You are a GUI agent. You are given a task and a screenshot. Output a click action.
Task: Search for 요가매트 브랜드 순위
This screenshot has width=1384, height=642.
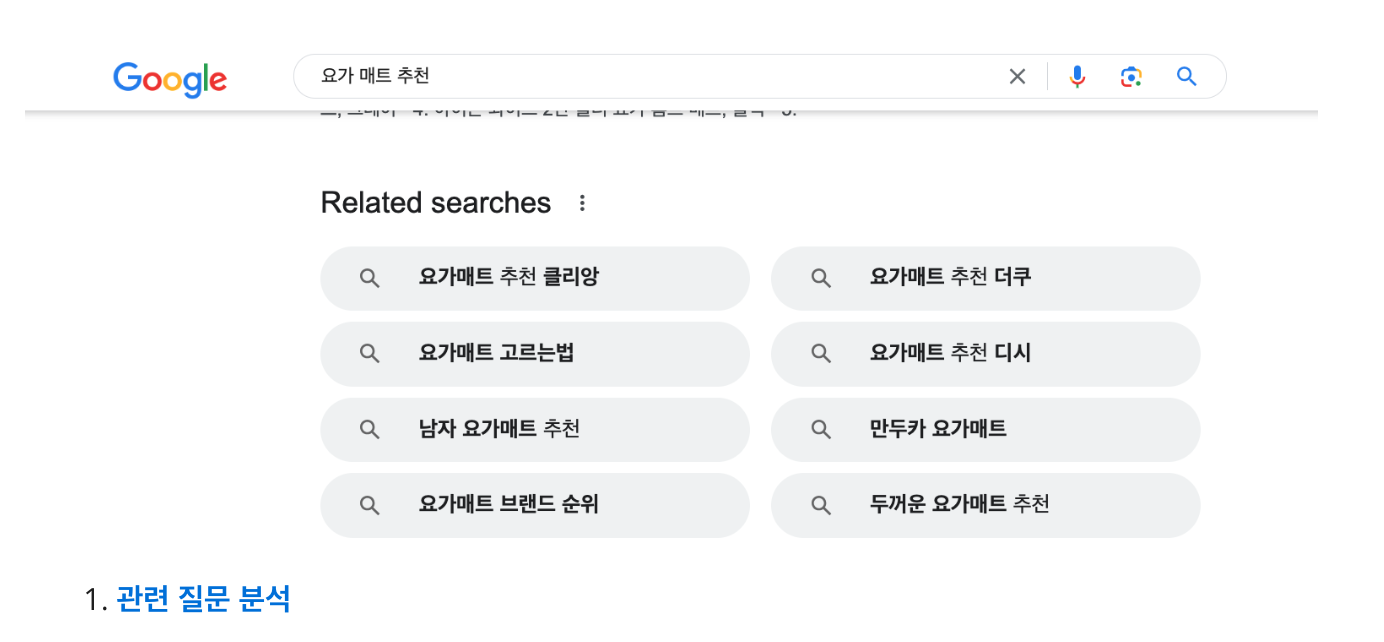[505, 505]
